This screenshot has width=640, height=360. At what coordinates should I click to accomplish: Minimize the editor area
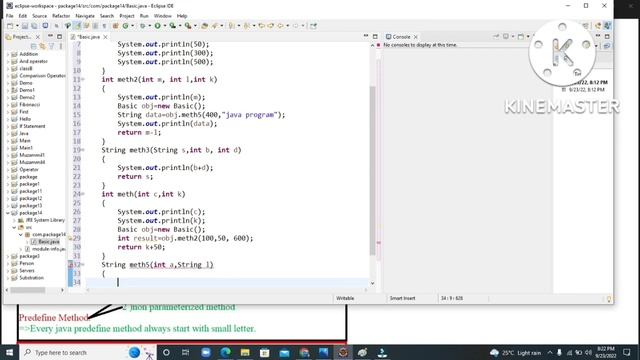click(x=366, y=36)
